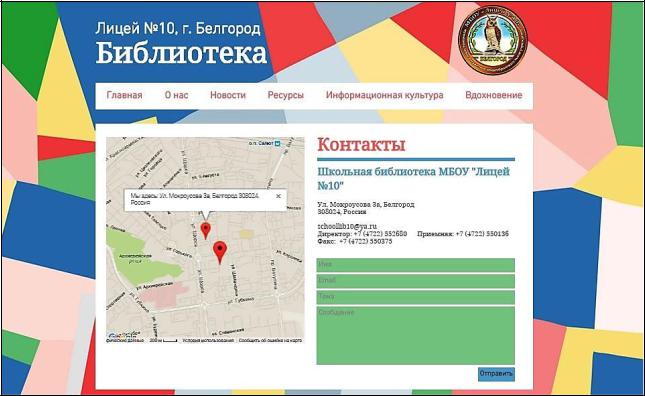
Task: Click the Факс number line
Action: point(355,241)
